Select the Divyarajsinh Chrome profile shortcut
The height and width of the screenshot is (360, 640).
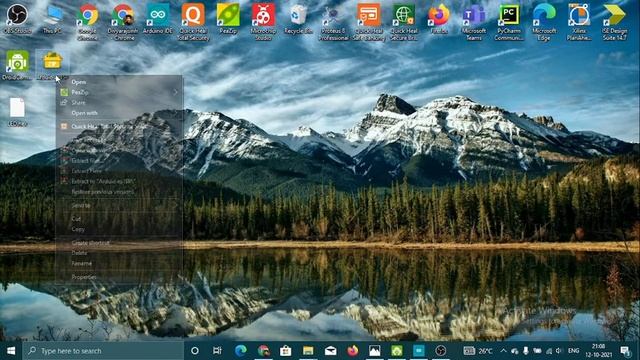(x=123, y=22)
